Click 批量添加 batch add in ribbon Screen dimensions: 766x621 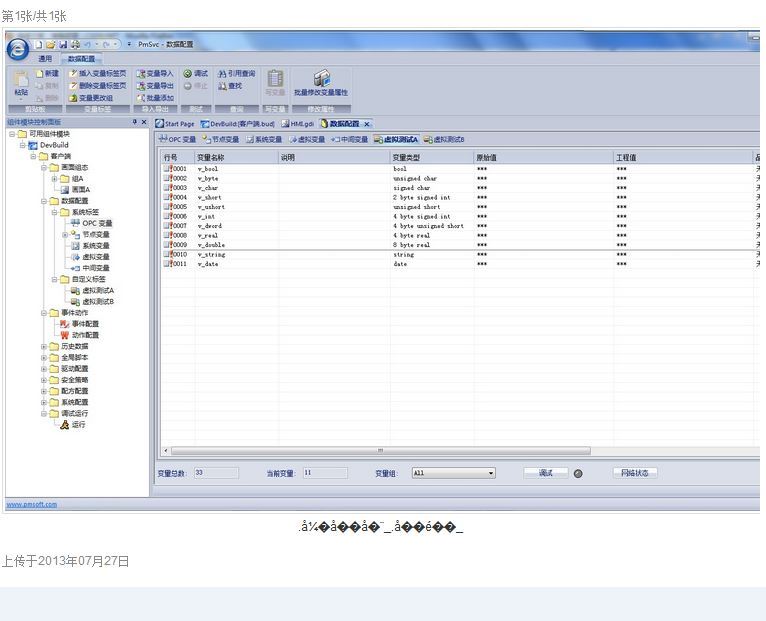coord(155,98)
